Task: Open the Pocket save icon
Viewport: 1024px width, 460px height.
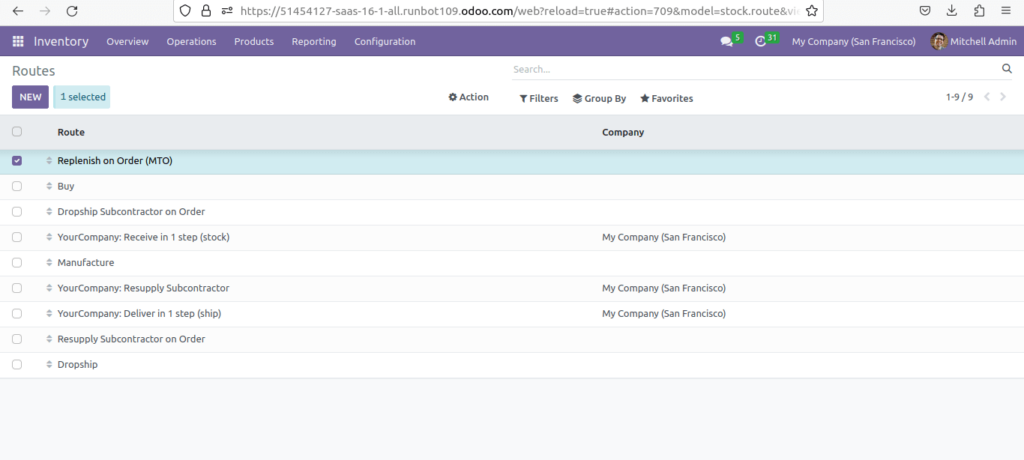Action: [925, 10]
